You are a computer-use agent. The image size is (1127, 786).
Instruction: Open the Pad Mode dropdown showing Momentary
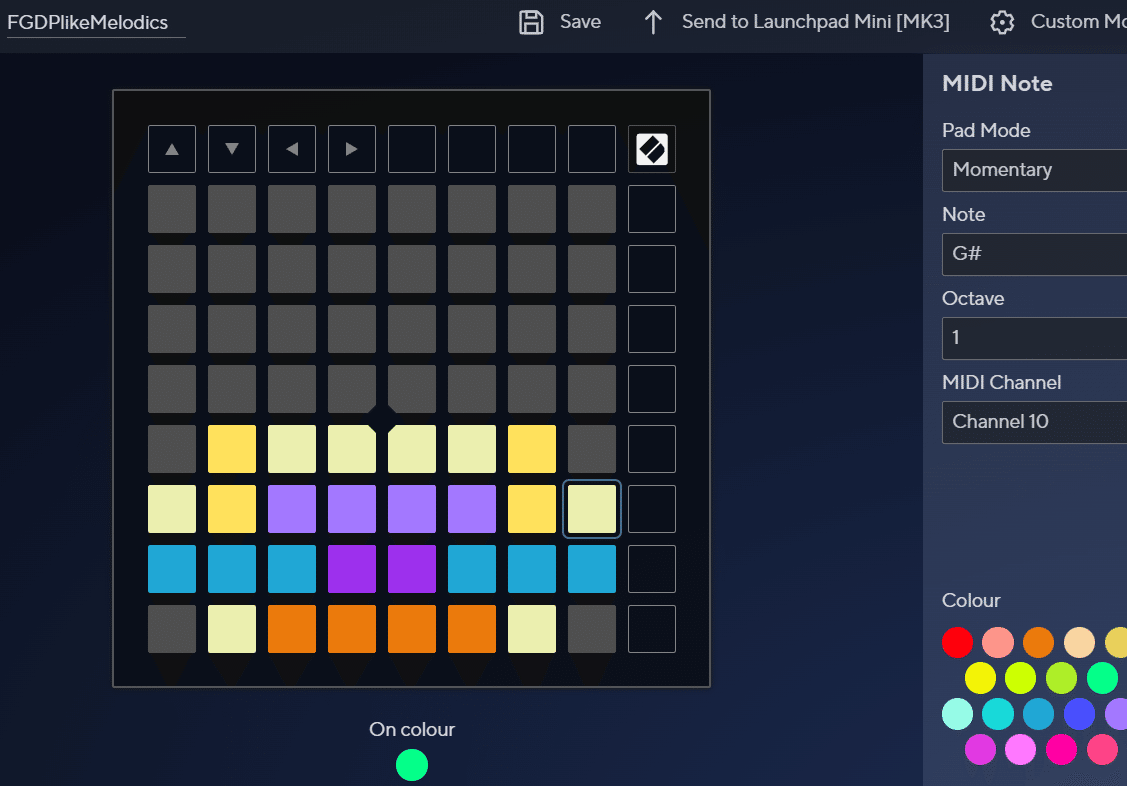[1034, 170]
